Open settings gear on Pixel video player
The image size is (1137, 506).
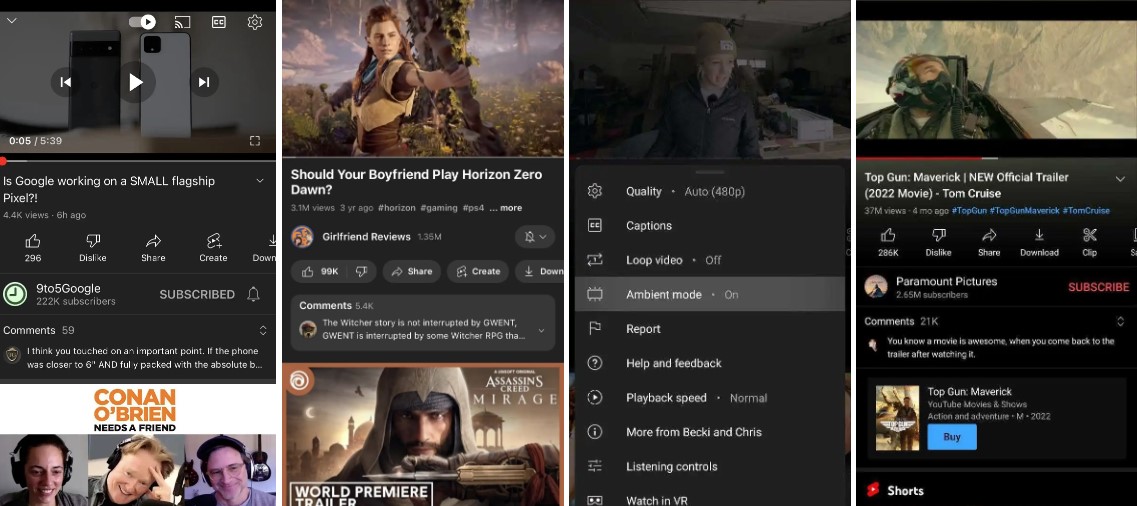pos(255,21)
